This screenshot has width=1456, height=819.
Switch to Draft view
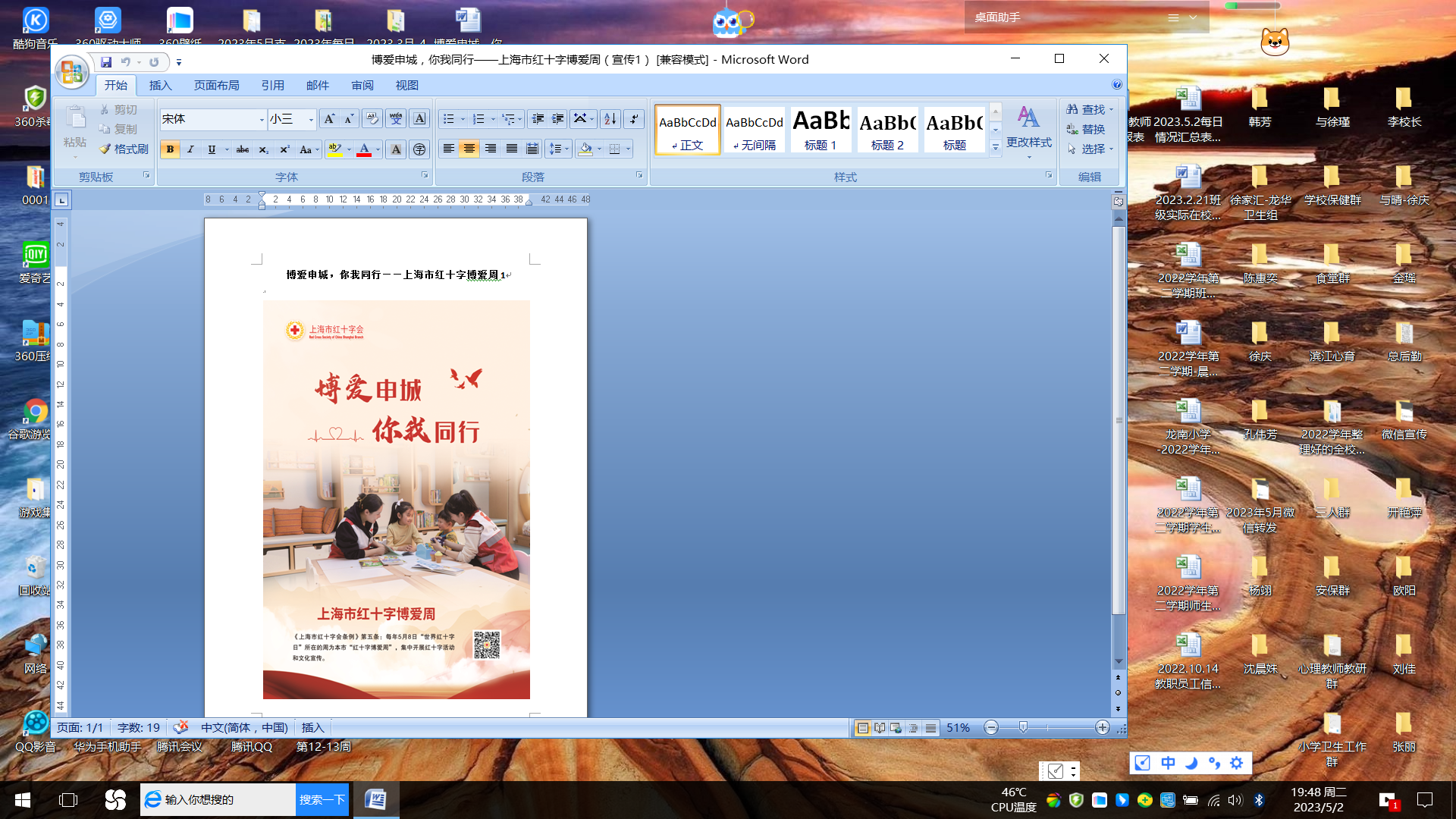(930, 728)
